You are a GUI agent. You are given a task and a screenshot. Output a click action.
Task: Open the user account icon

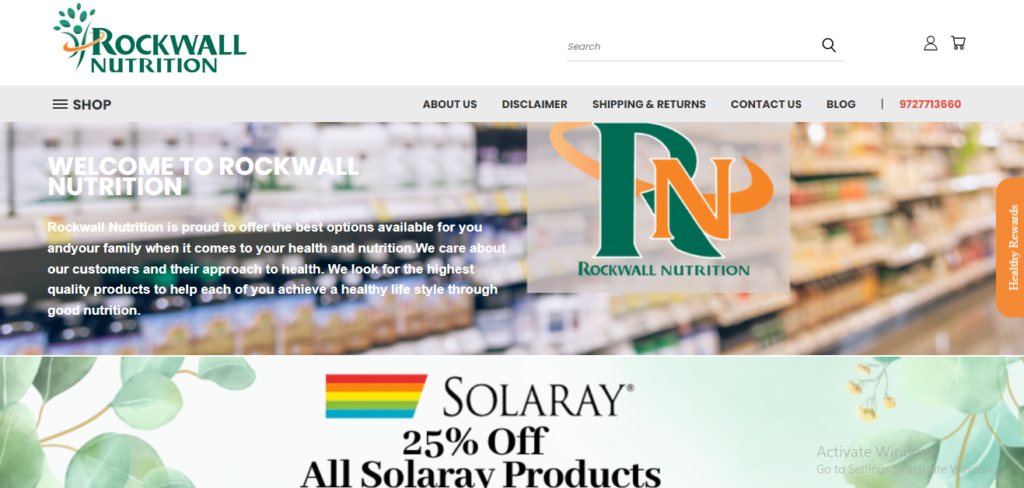[930, 44]
